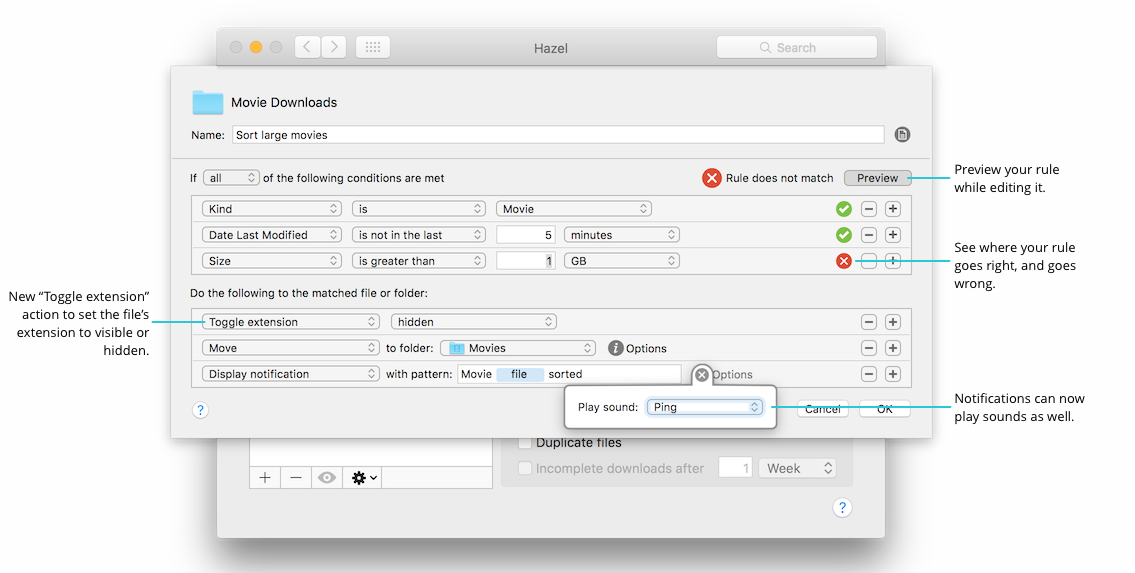1135x573 pixels.
Task: Close the Play sound popover
Action: [701, 375]
